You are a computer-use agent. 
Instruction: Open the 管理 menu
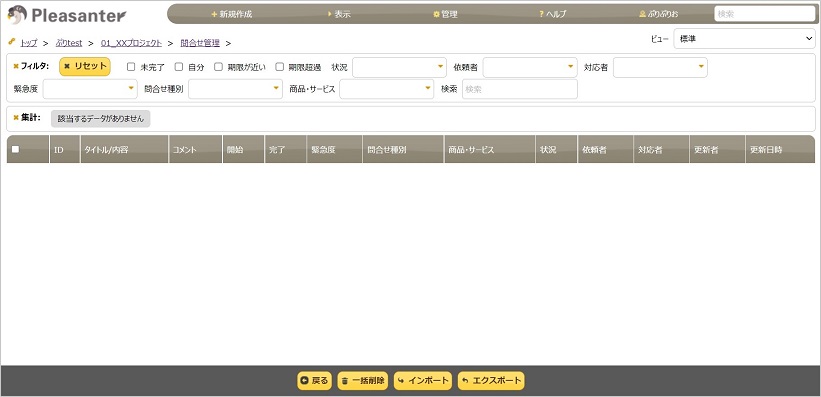(445, 14)
